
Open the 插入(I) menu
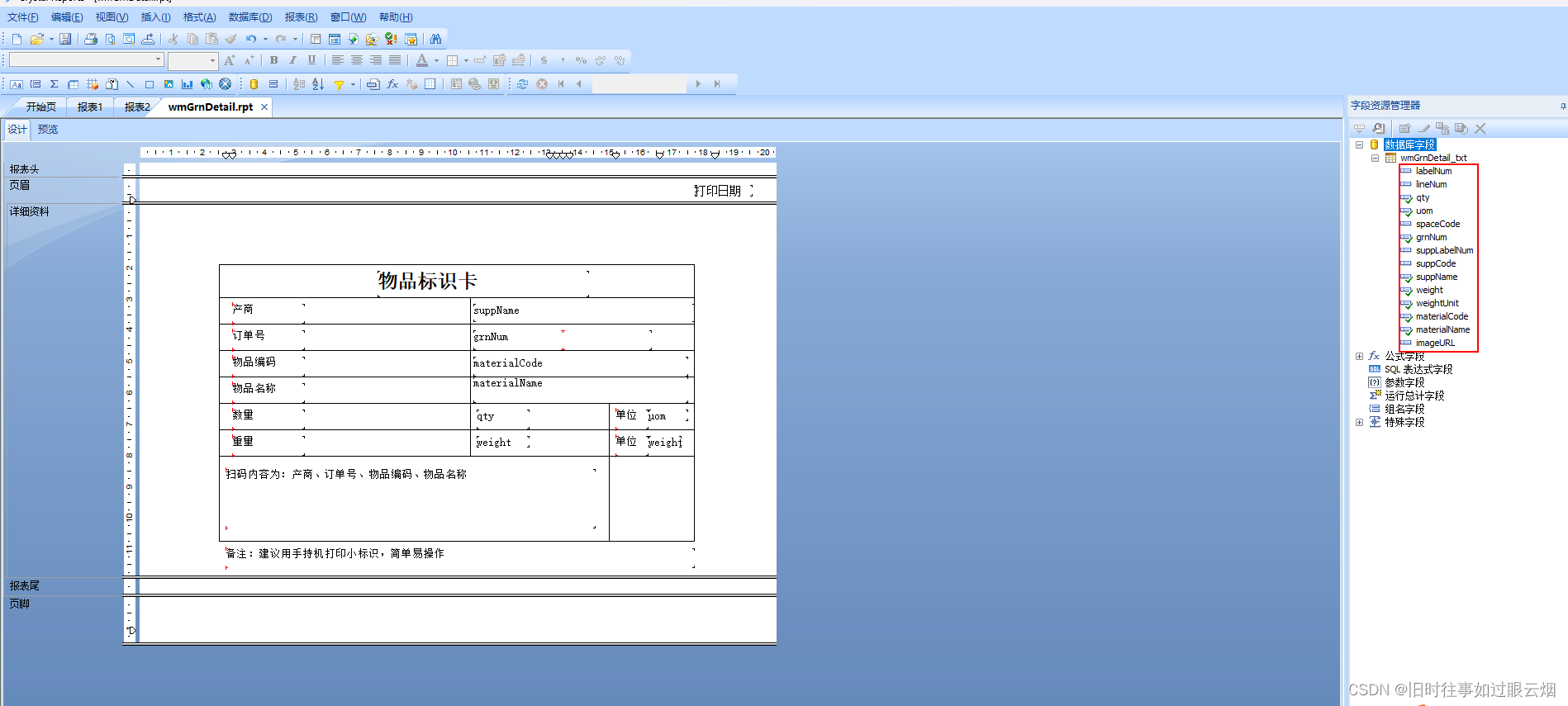[x=155, y=17]
